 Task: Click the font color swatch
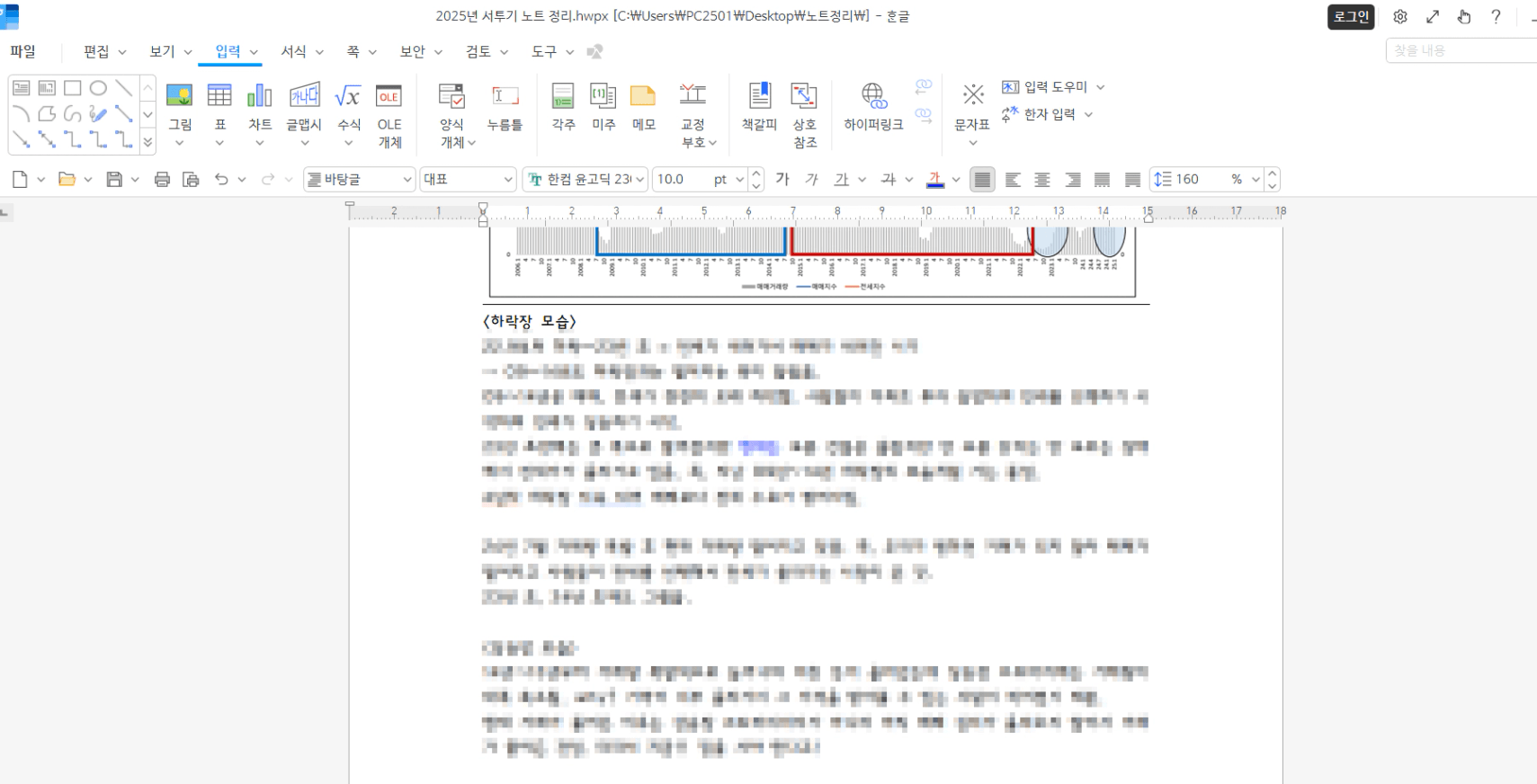(x=935, y=180)
